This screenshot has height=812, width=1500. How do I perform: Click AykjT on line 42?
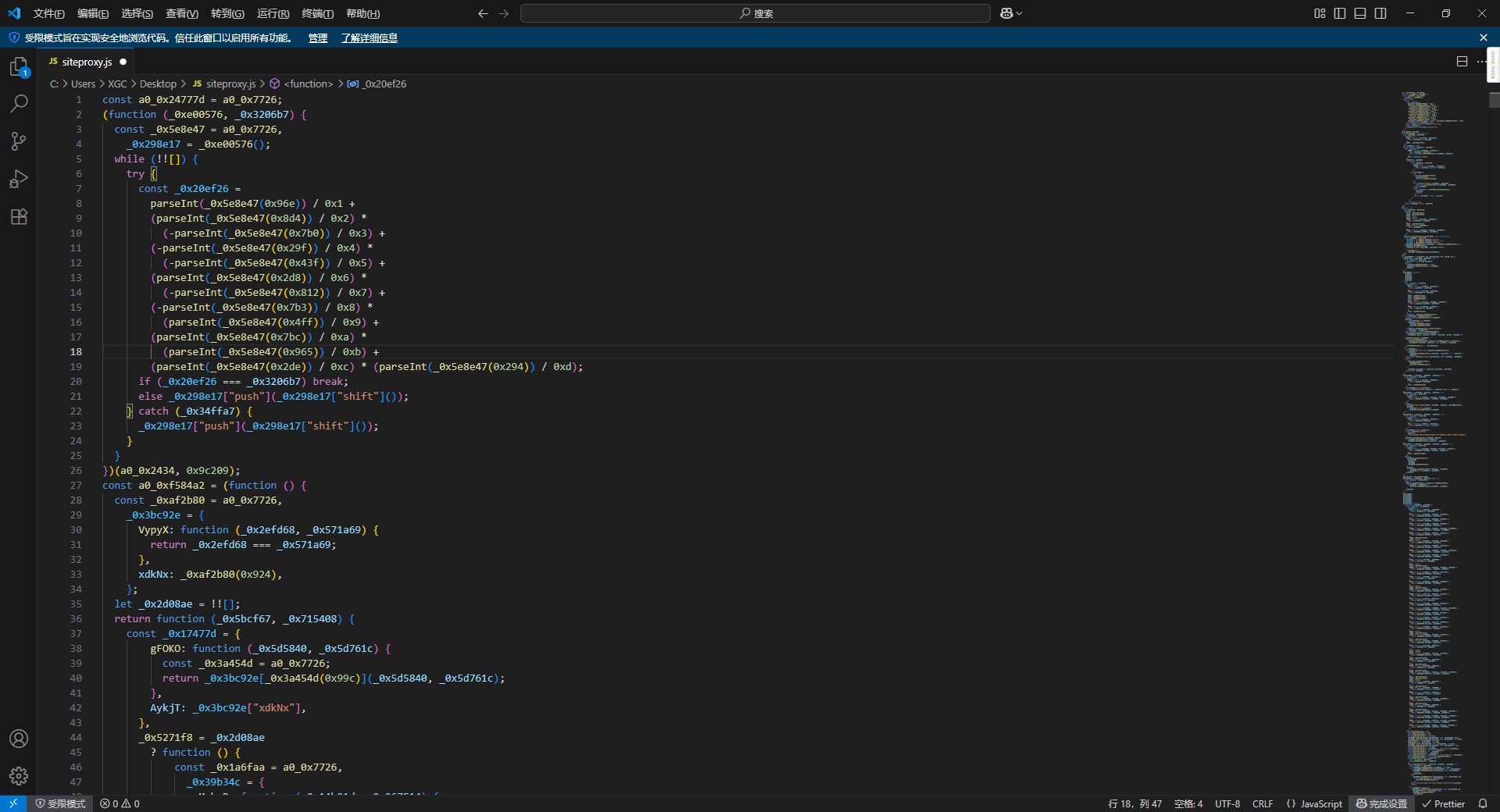166,708
